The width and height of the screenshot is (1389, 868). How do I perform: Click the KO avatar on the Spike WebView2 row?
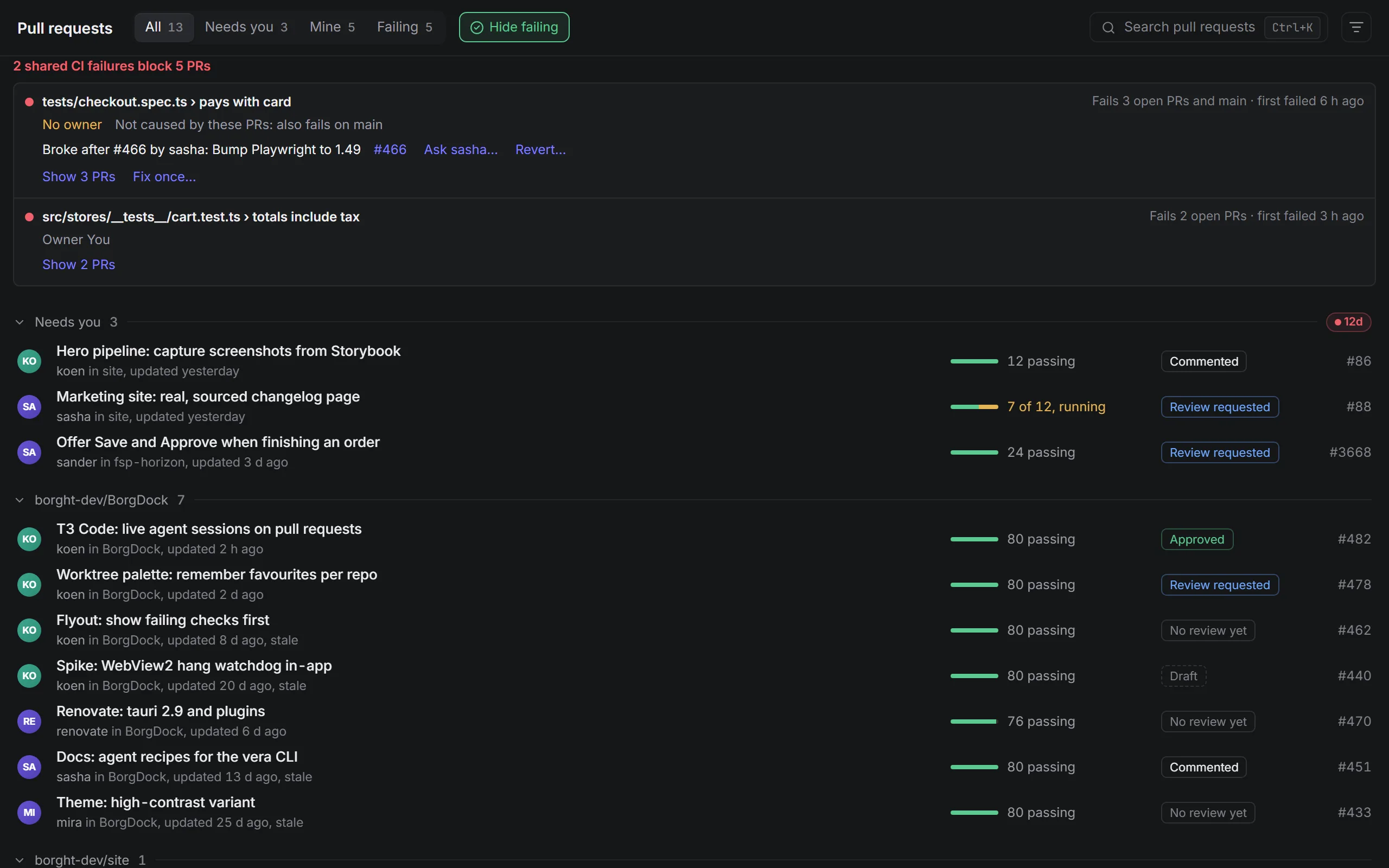coord(29,676)
